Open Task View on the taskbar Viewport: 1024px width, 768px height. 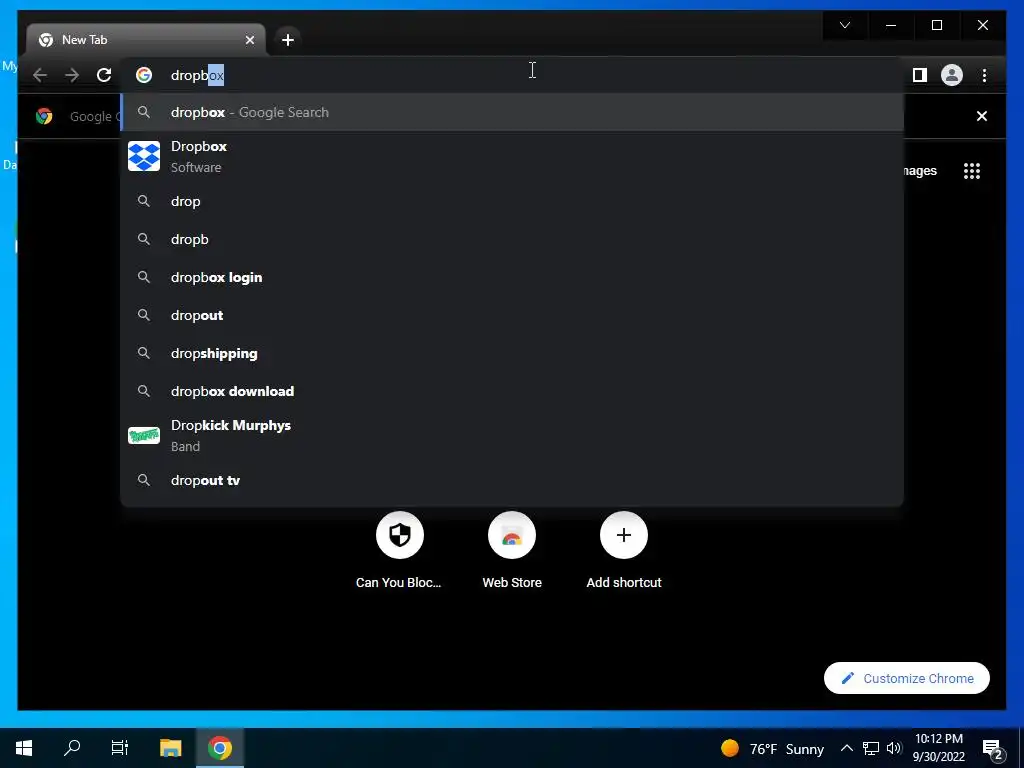click(120, 748)
